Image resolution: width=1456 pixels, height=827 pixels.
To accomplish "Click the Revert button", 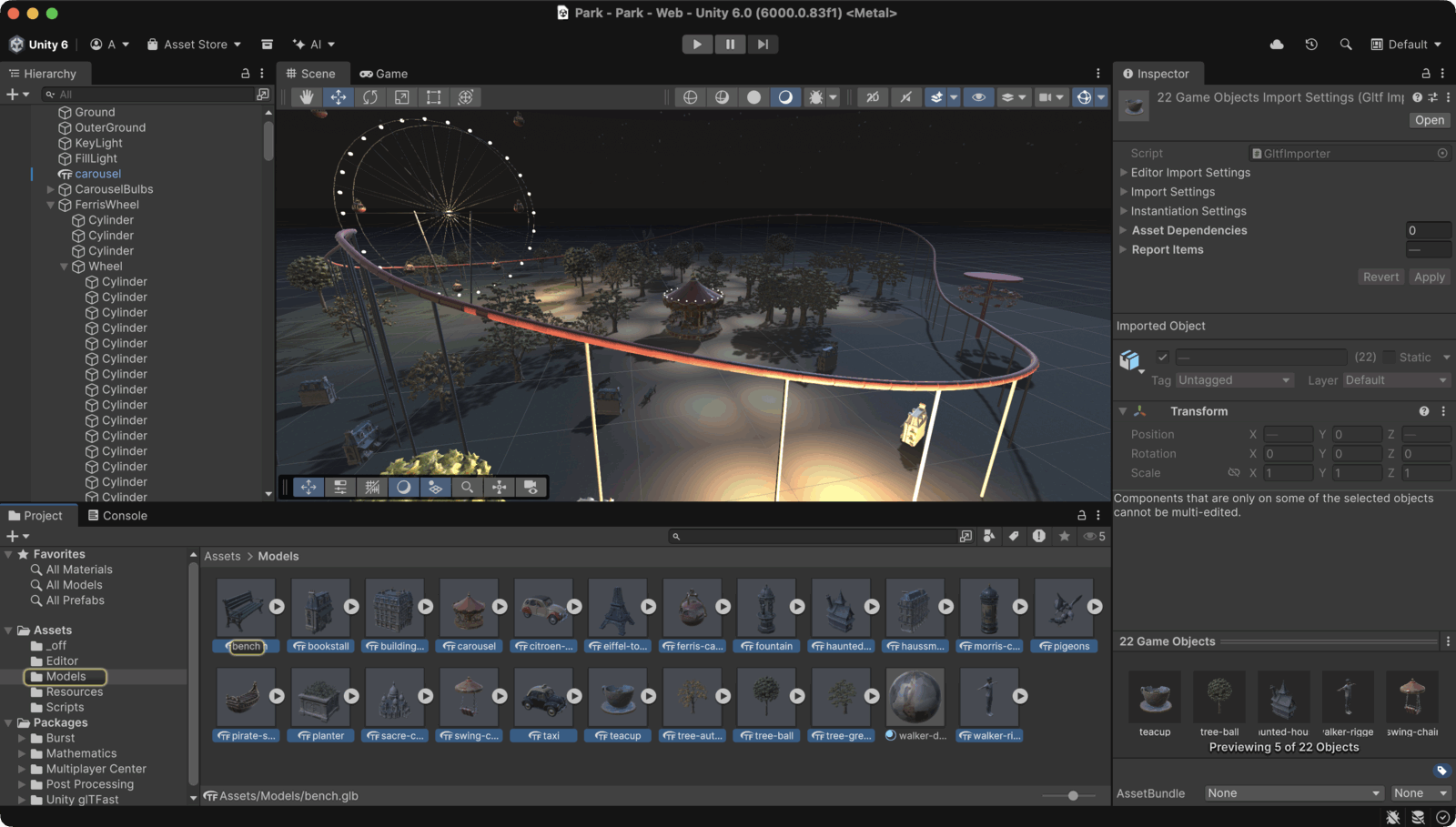I will point(1380,277).
